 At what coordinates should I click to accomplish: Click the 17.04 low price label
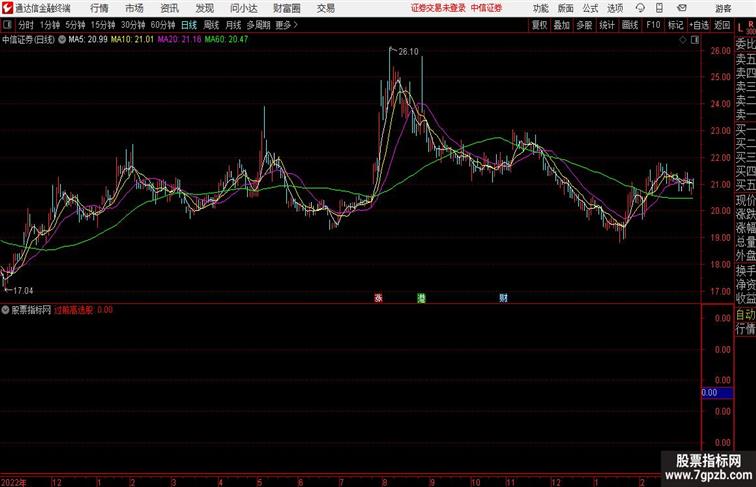tap(23, 291)
